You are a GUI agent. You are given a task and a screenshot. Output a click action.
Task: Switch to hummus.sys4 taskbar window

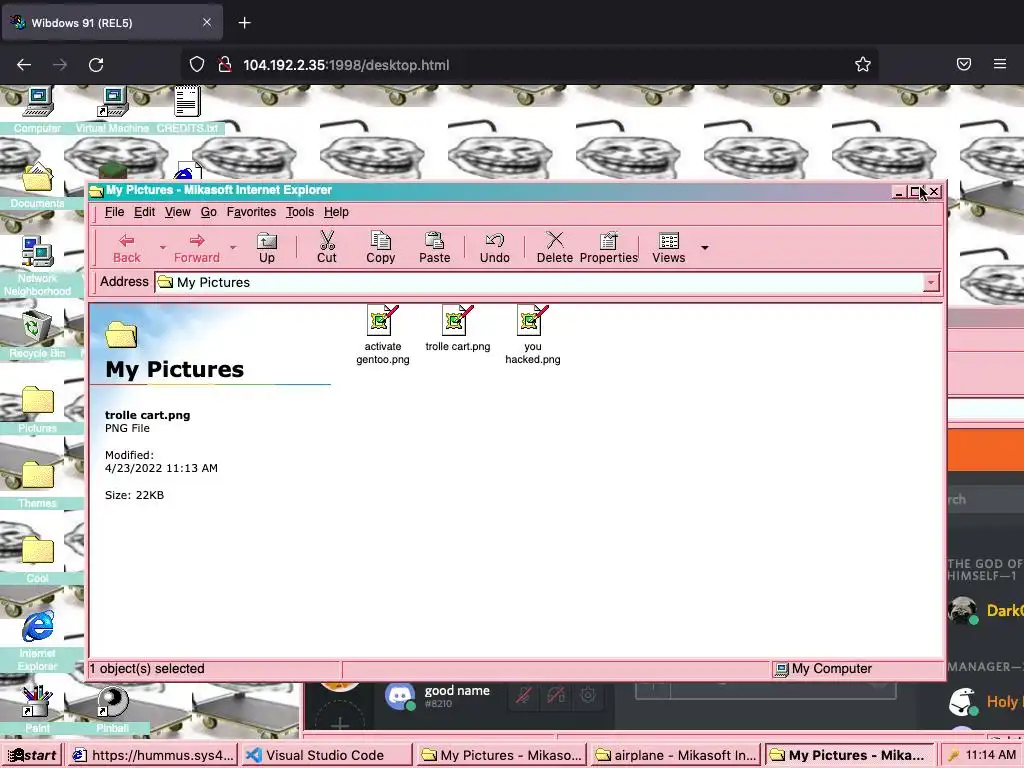point(153,755)
